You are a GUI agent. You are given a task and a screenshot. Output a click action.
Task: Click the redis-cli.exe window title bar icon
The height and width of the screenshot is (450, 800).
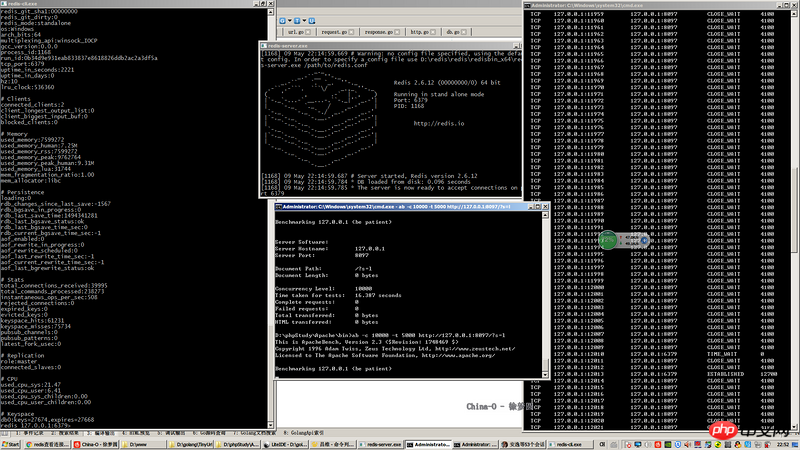pyautogui.click(x=4, y=4)
